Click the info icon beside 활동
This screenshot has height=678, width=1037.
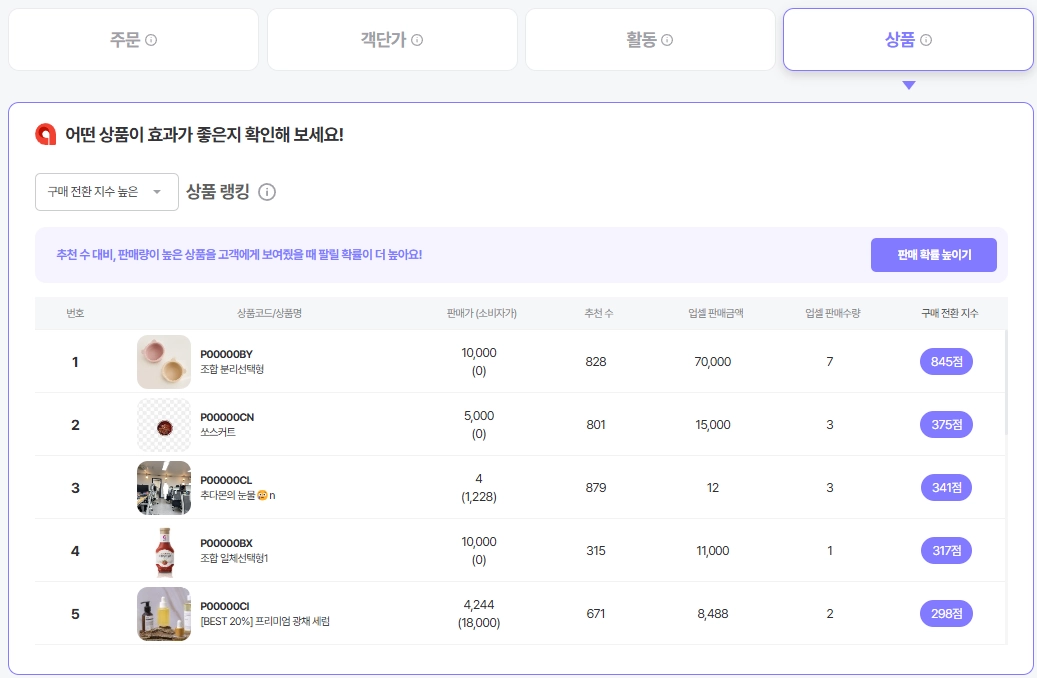667,40
